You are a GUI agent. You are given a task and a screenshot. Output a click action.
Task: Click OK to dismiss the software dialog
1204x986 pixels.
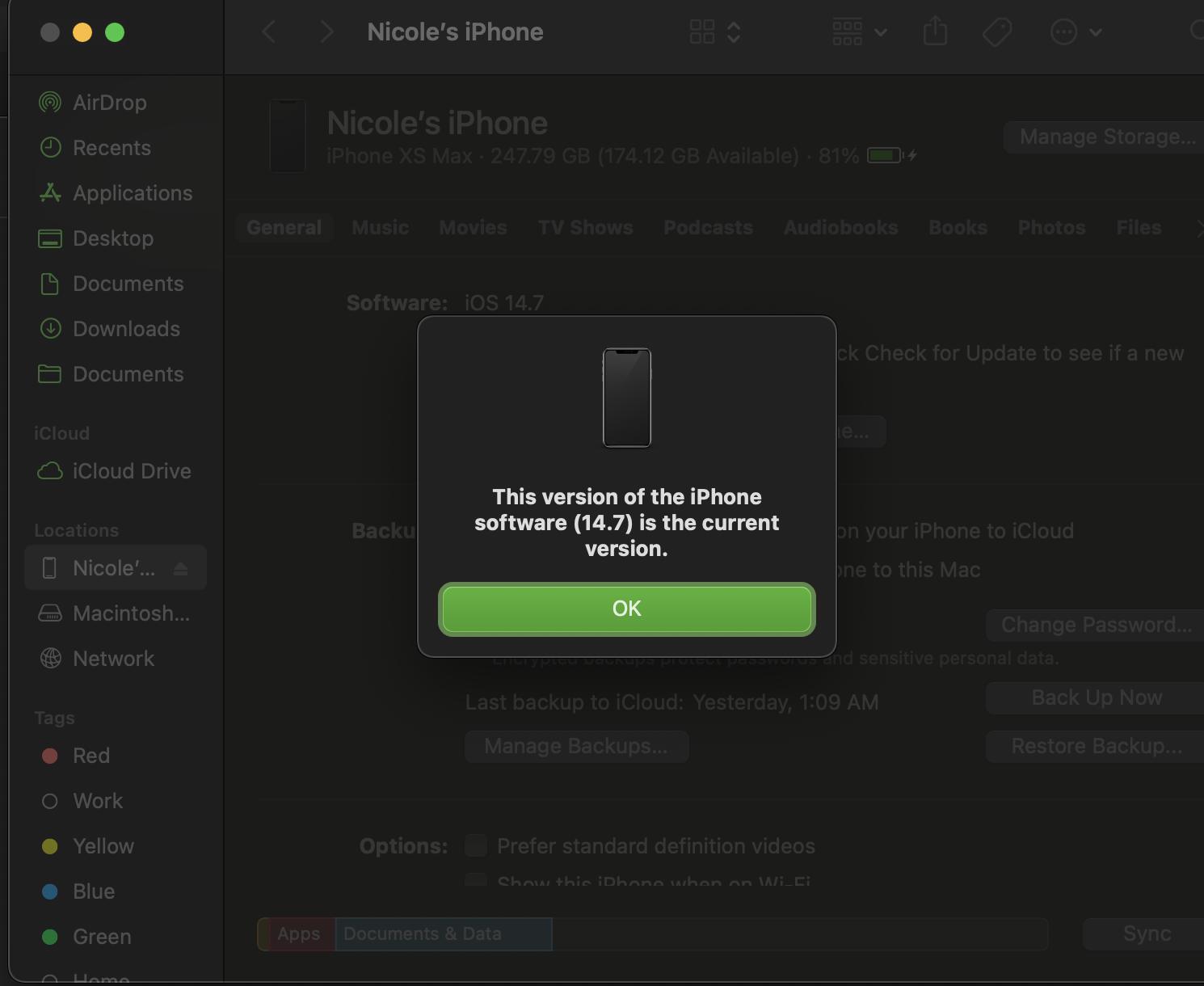point(626,609)
